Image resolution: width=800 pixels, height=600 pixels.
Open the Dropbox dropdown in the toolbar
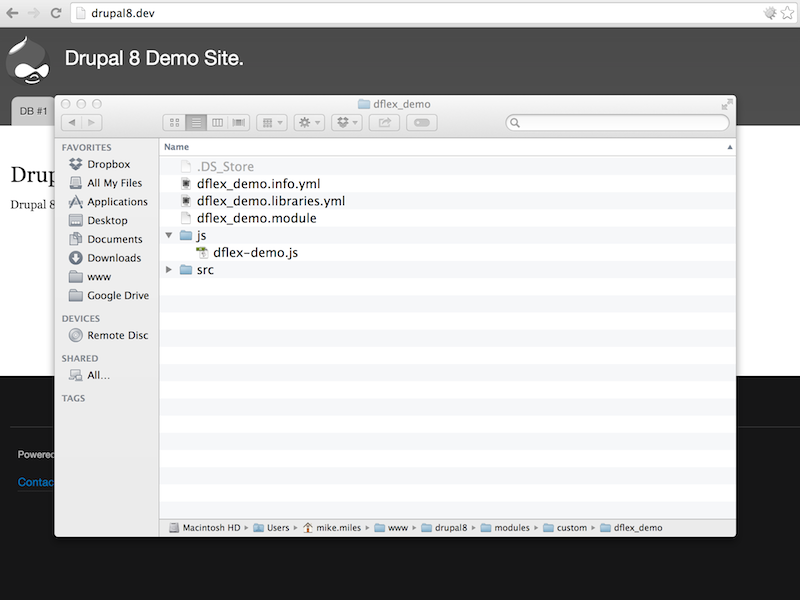pyautogui.click(x=347, y=122)
